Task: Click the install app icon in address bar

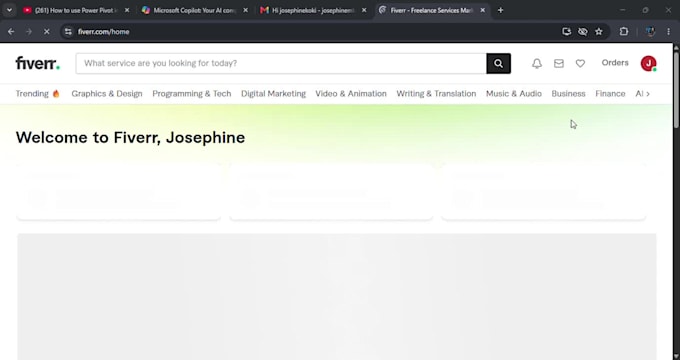Action: tap(566, 32)
